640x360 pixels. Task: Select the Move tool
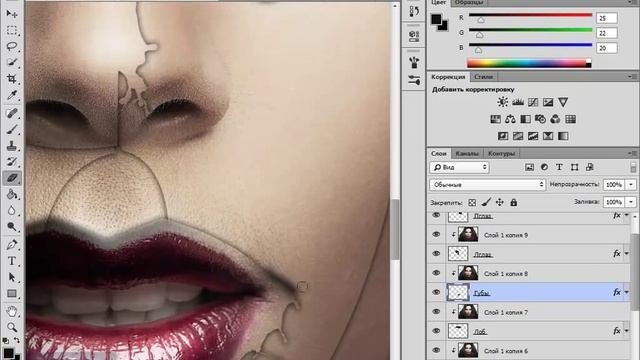(11, 14)
